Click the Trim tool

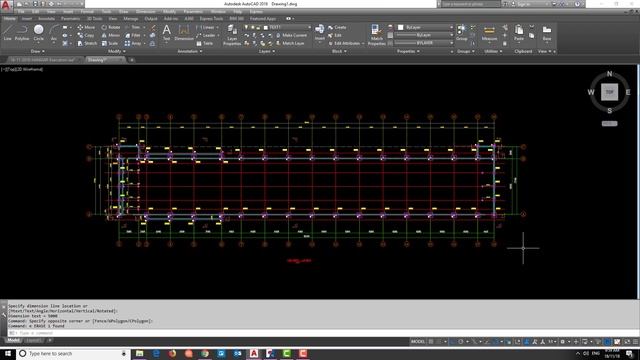(x=132, y=27)
